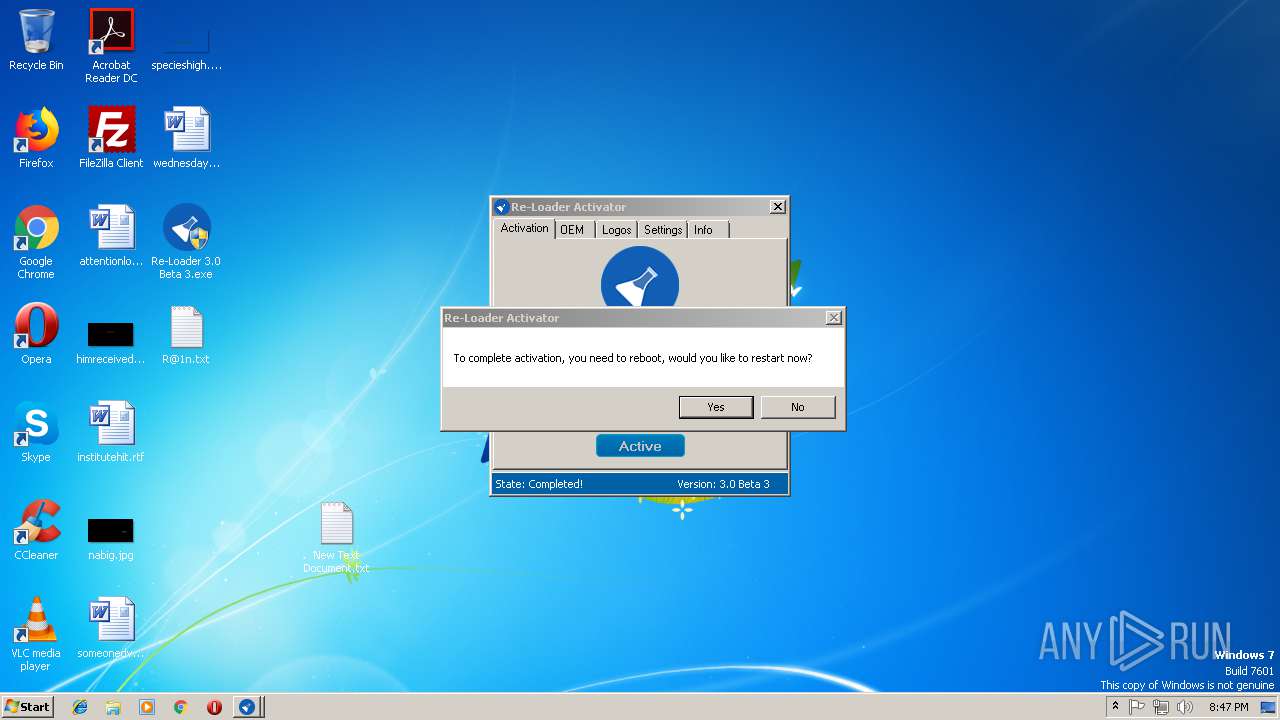Click Yes to restart now

coord(716,407)
